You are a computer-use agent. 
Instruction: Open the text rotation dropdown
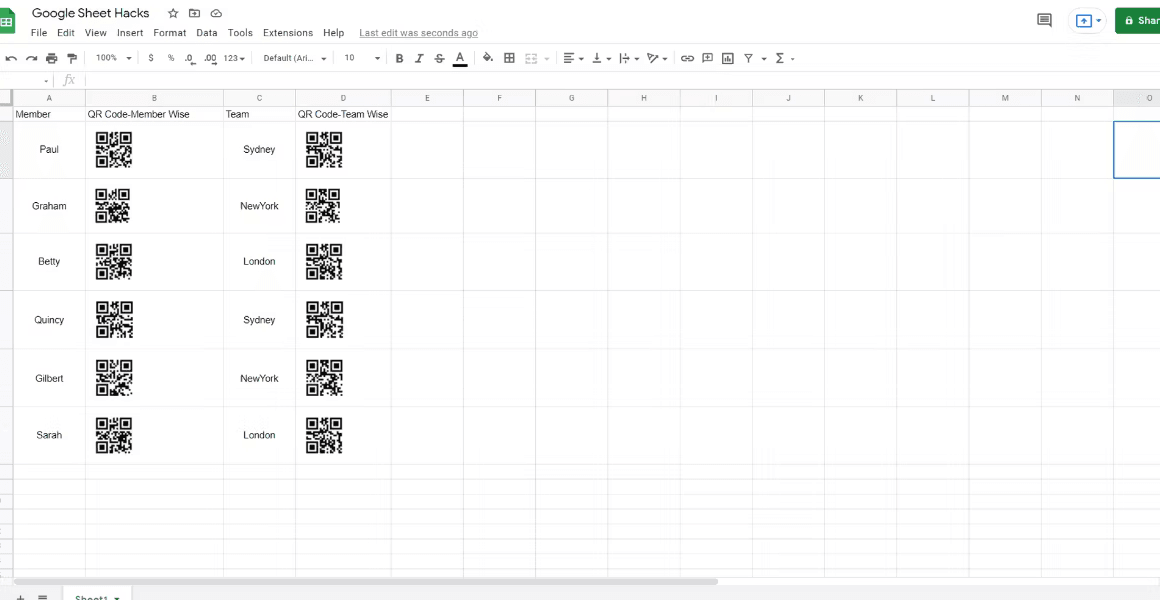[657, 58]
